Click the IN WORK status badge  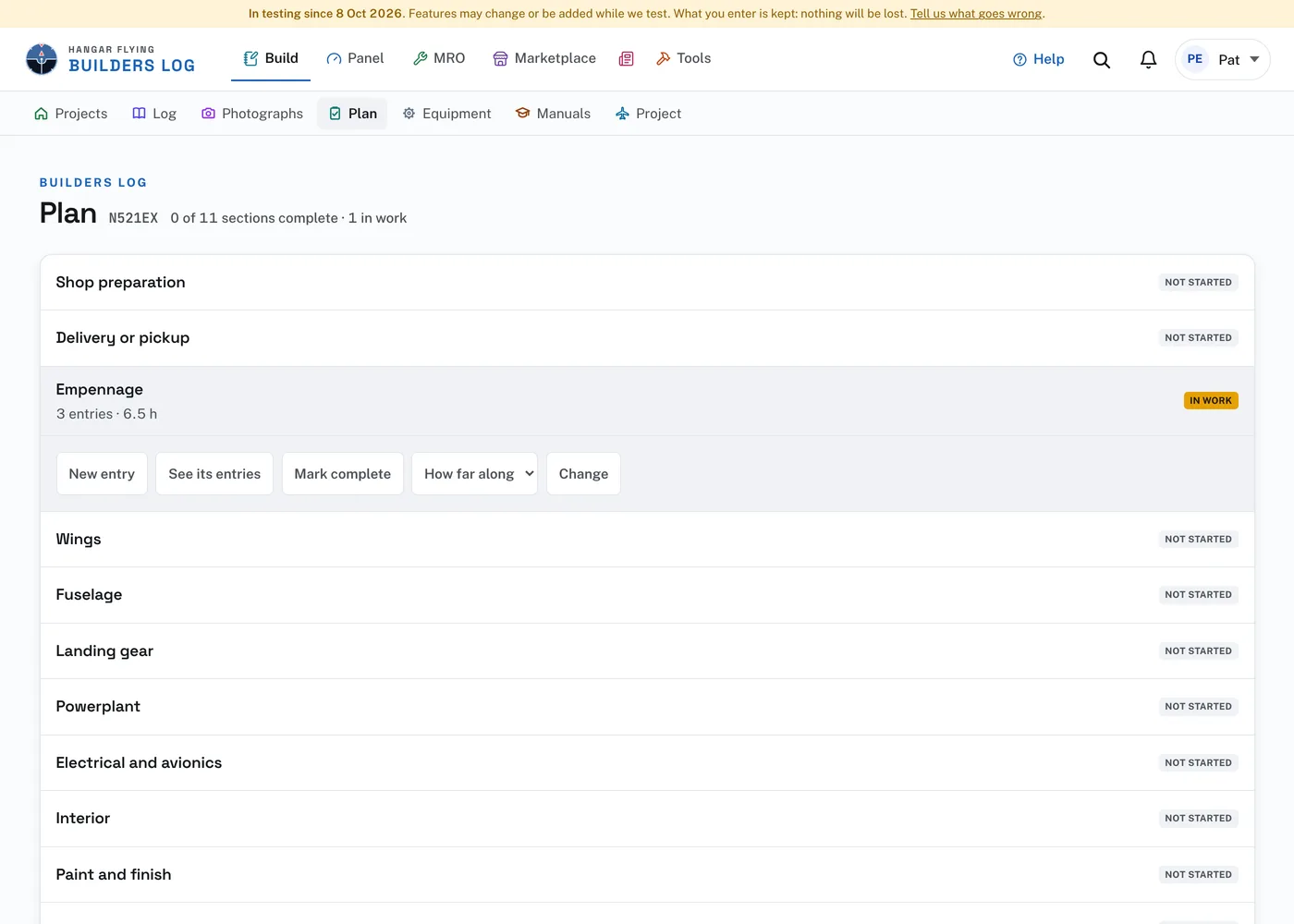(x=1211, y=401)
